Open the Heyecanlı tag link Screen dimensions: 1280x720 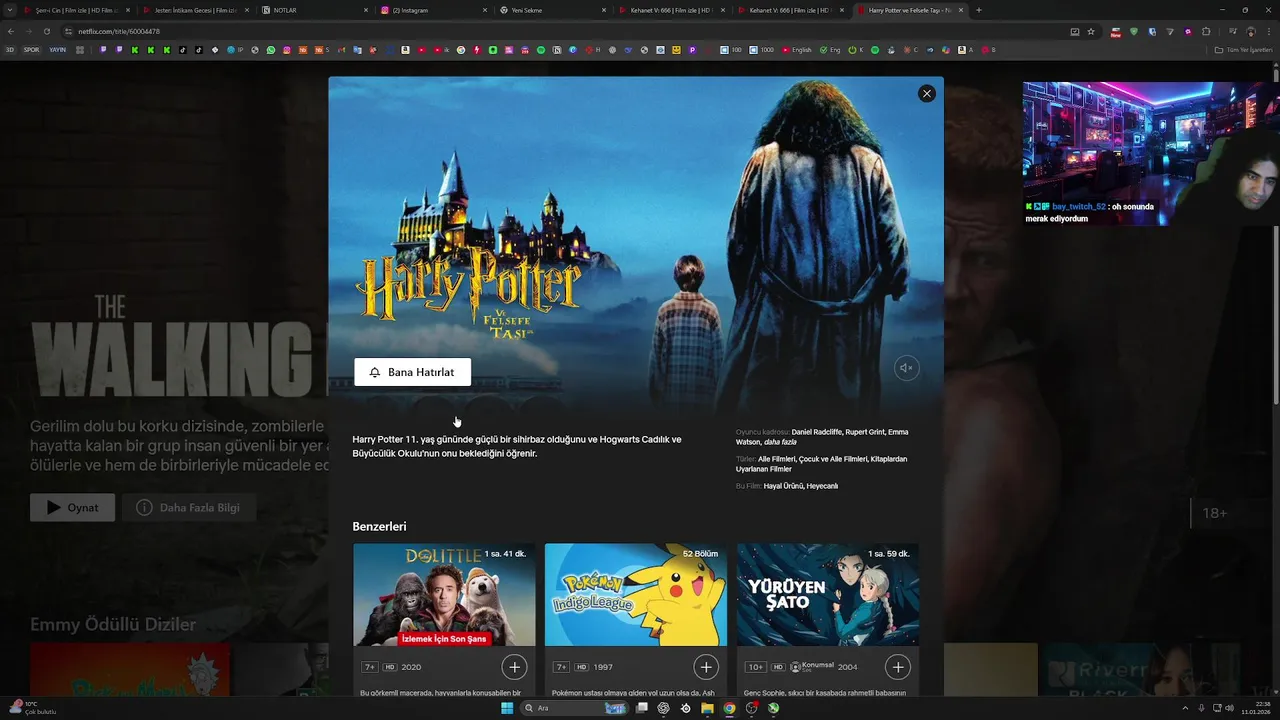coord(822,486)
